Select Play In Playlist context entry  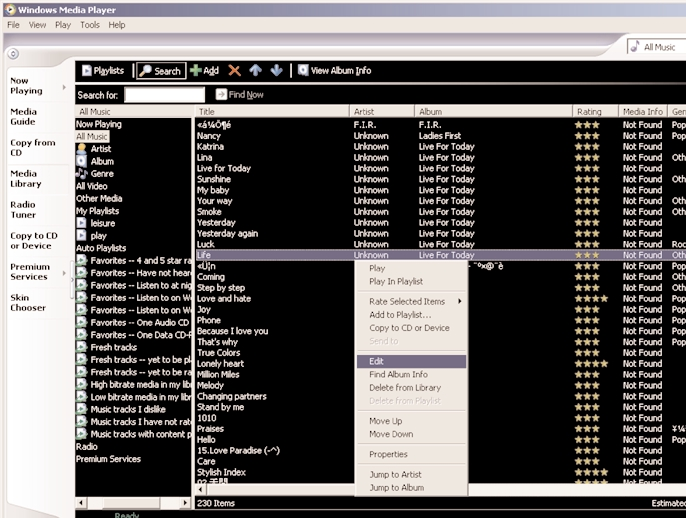click(x=411, y=281)
